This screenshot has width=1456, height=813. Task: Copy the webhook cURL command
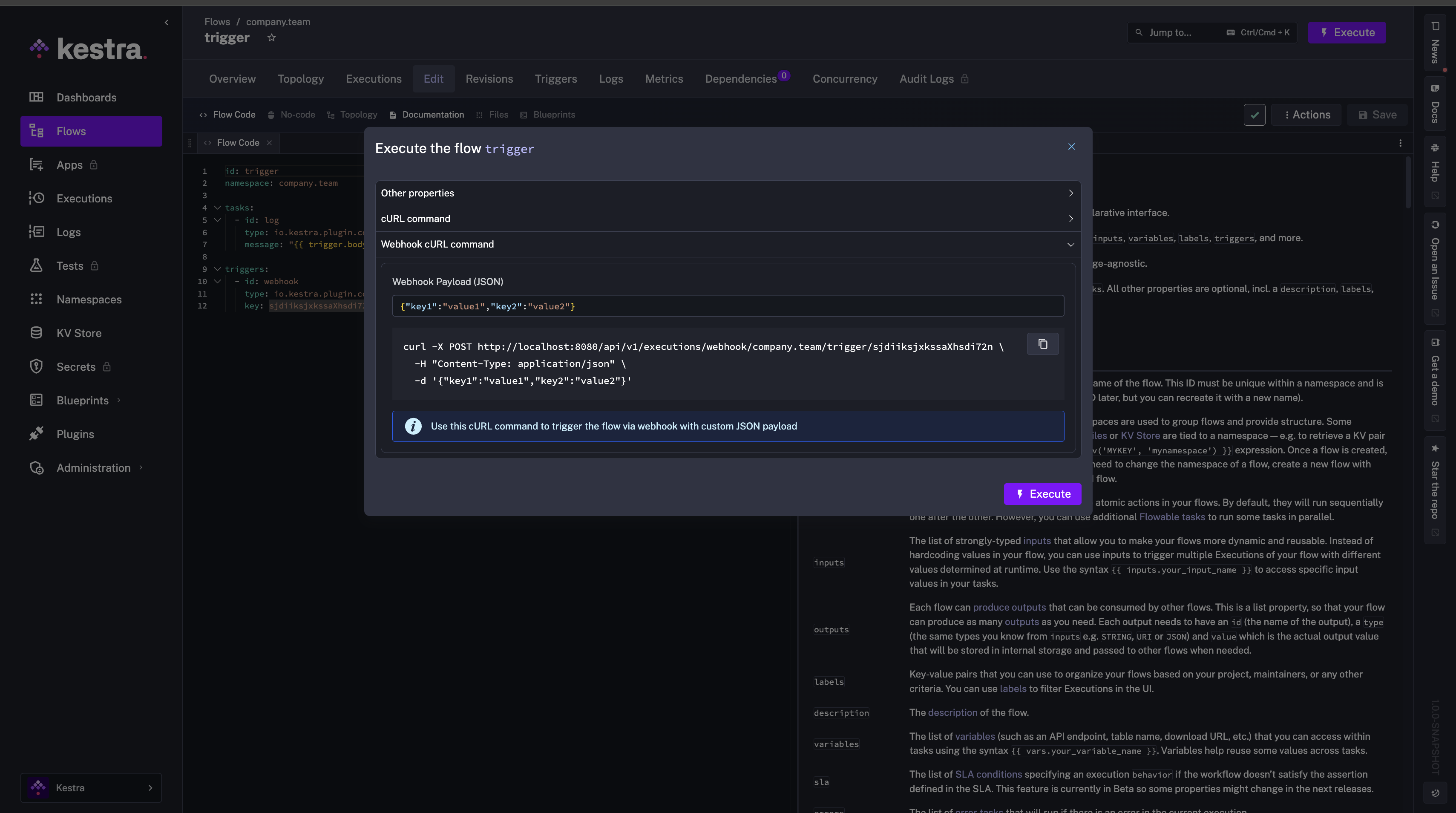tap(1043, 344)
